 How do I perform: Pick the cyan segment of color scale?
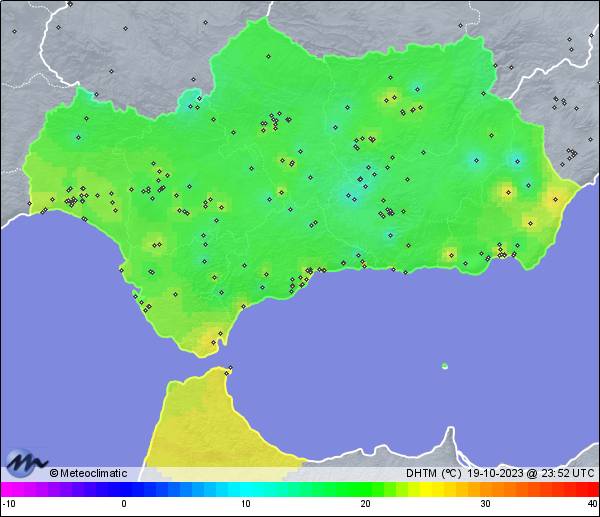click(x=246, y=489)
